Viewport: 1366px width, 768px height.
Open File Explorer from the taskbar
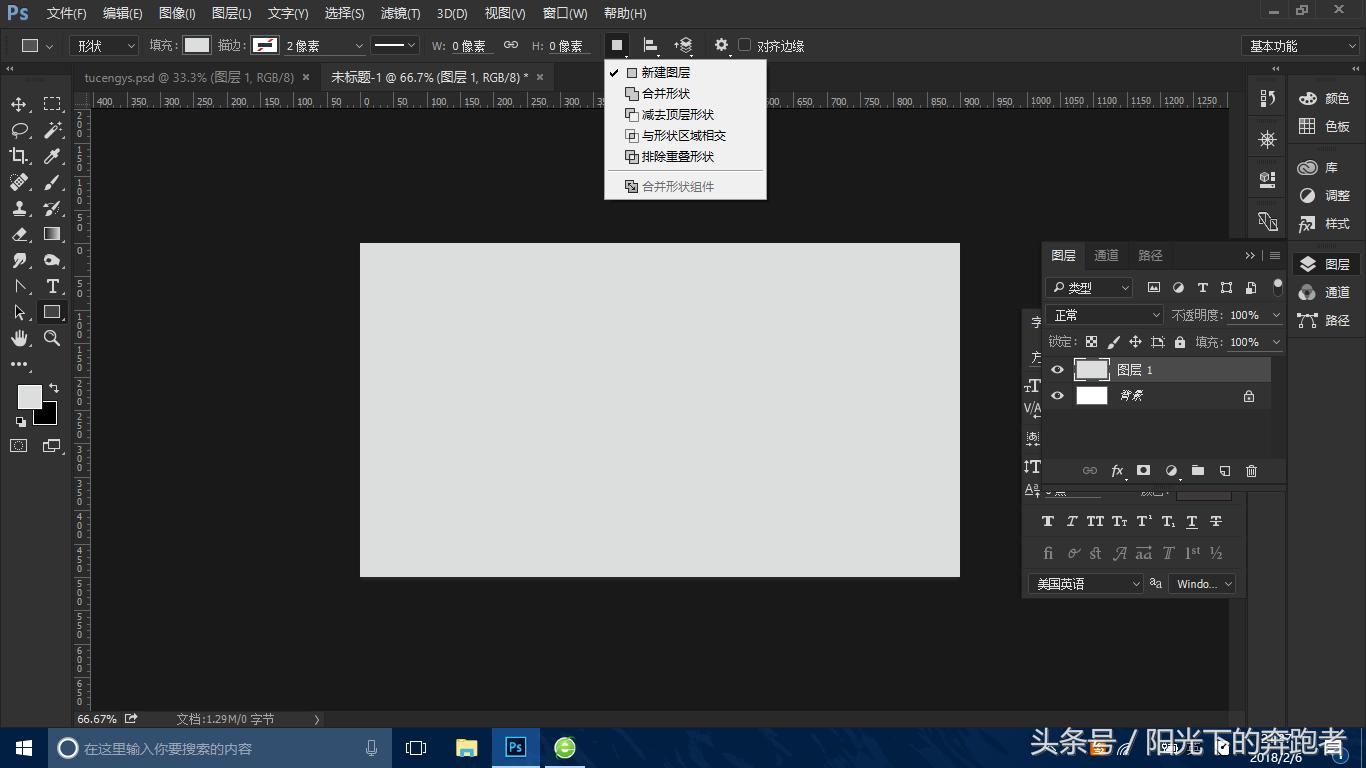pyautogui.click(x=466, y=748)
